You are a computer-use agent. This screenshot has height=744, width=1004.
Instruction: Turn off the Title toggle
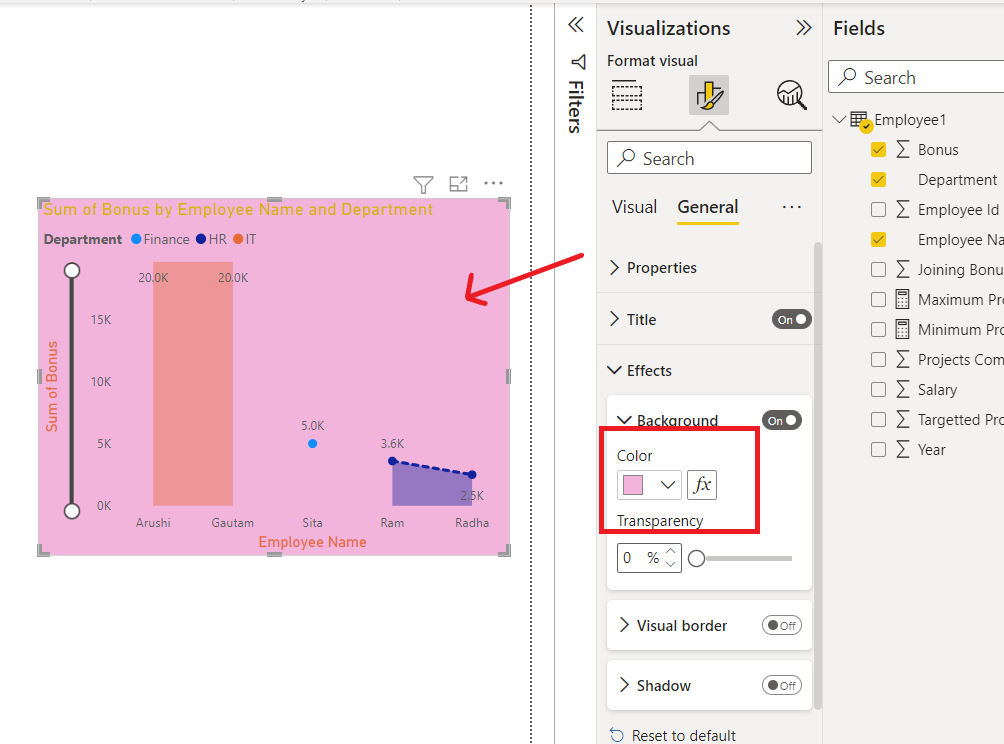(791, 319)
